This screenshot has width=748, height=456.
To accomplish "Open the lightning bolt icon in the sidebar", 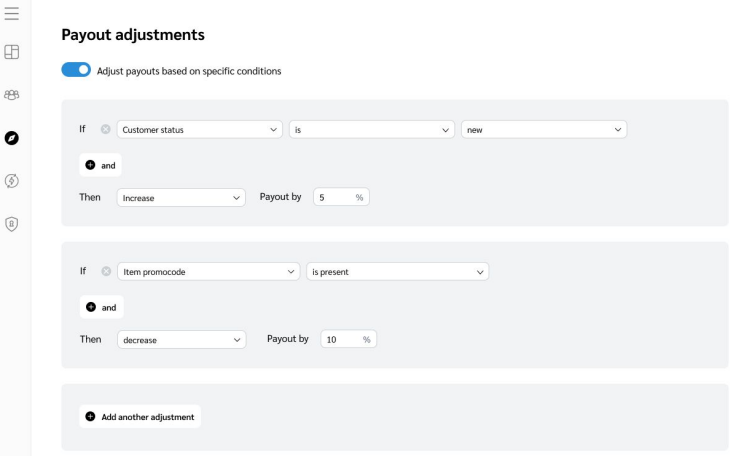I will (x=13, y=180).
